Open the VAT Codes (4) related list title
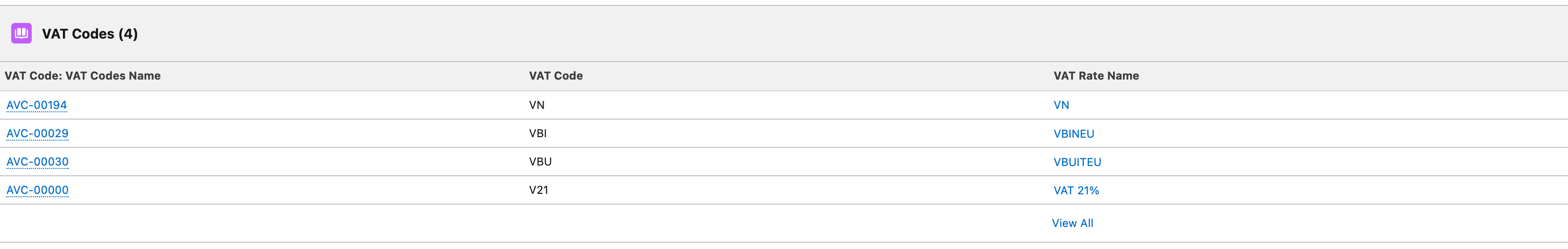1568x249 pixels. (x=90, y=34)
